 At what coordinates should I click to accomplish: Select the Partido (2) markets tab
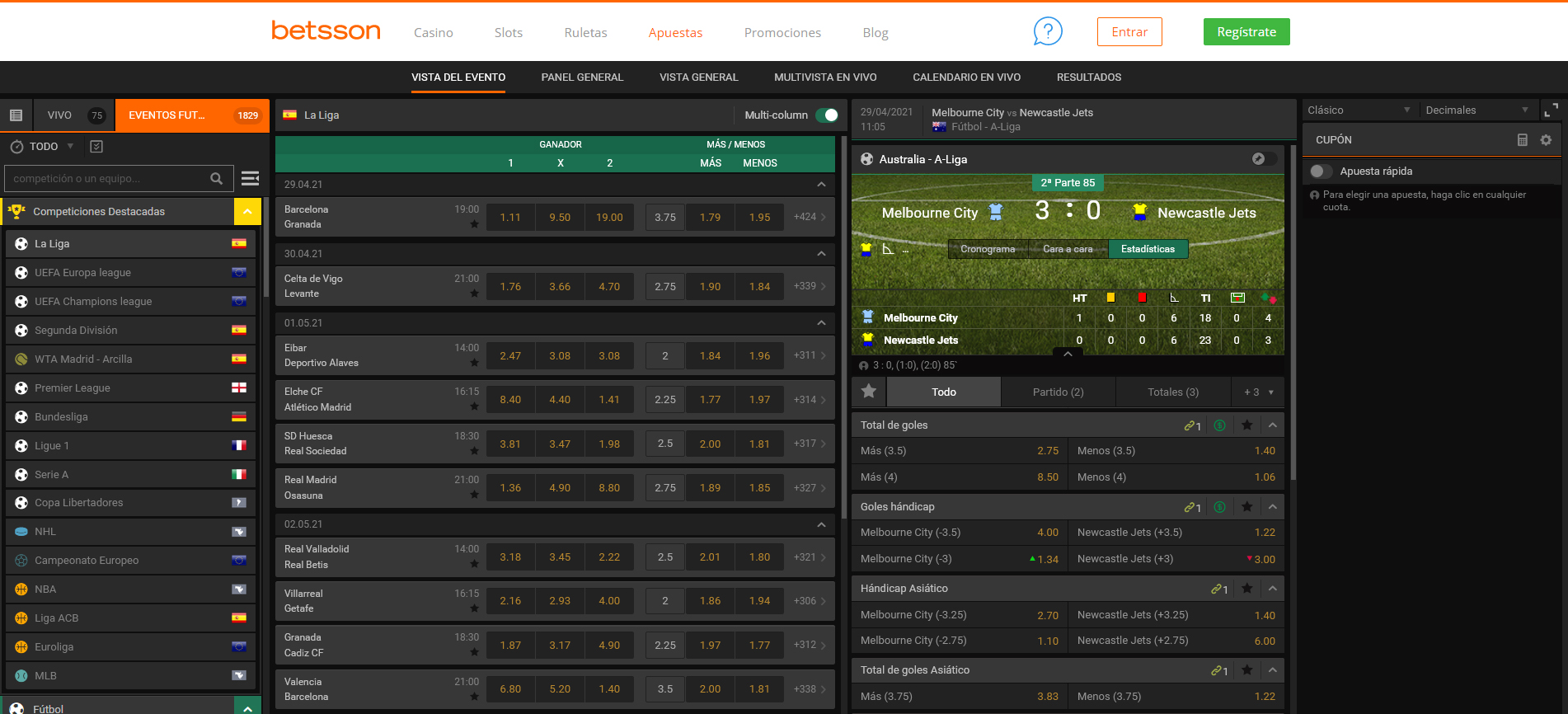[x=1058, y=392]
